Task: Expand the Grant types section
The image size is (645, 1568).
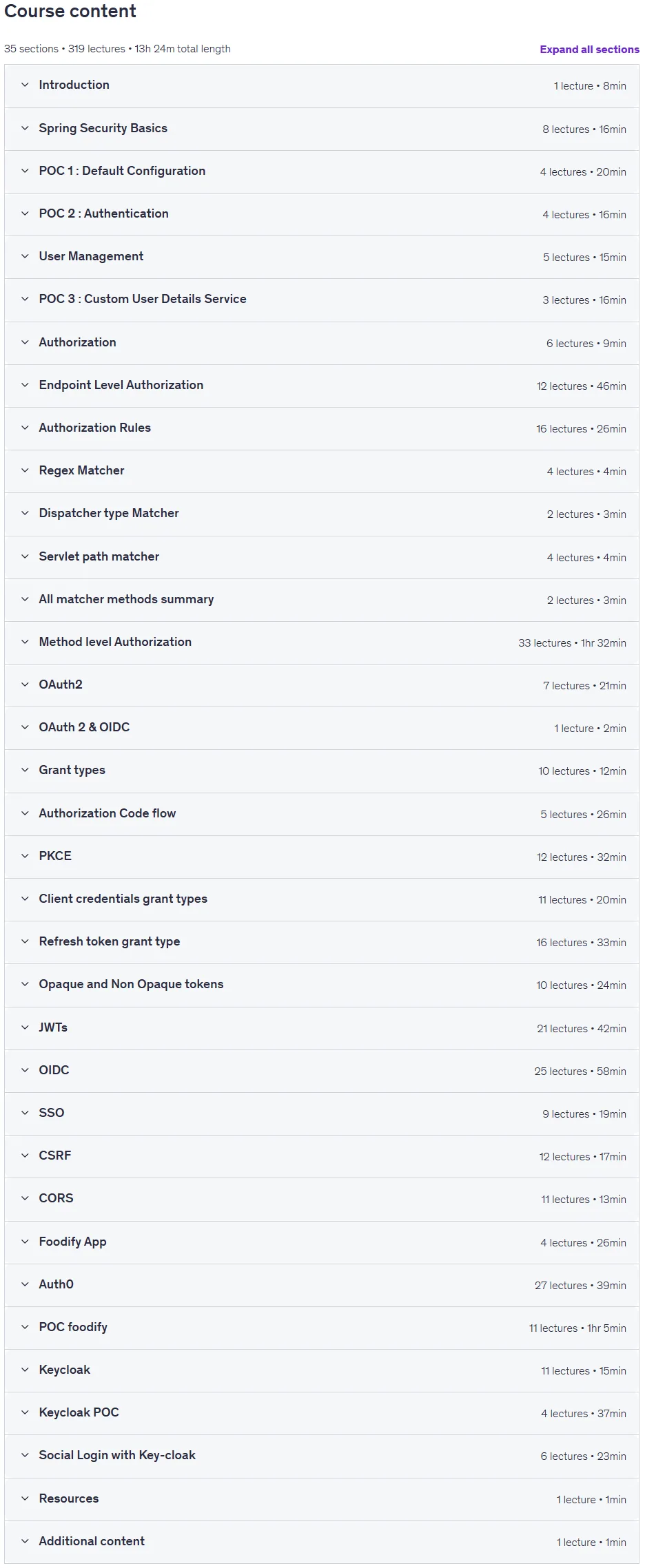Action: [322, 771]
